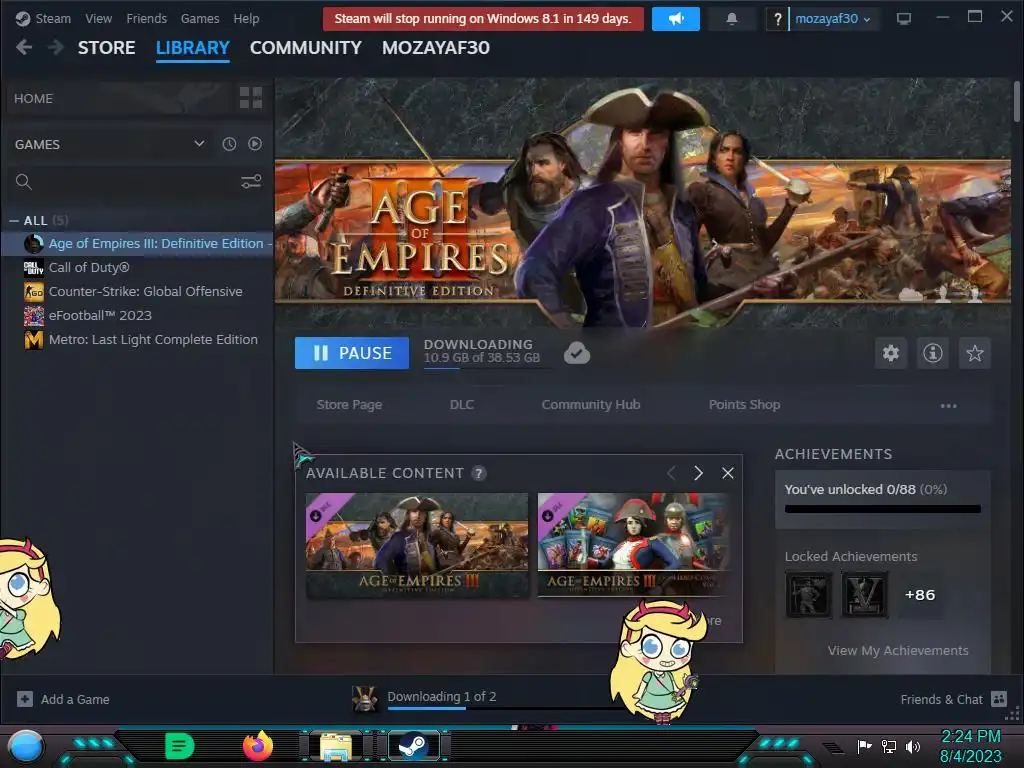
Task: Open the Store Page link
Action: pyautogui.click(x=349, y=405)
